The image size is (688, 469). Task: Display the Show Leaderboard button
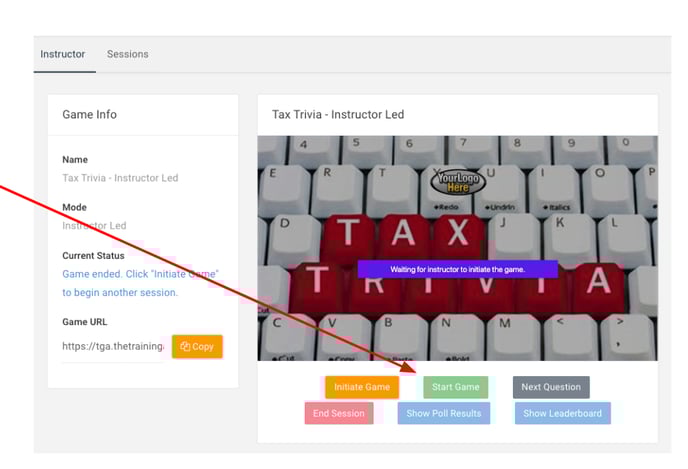click(562, 413)
